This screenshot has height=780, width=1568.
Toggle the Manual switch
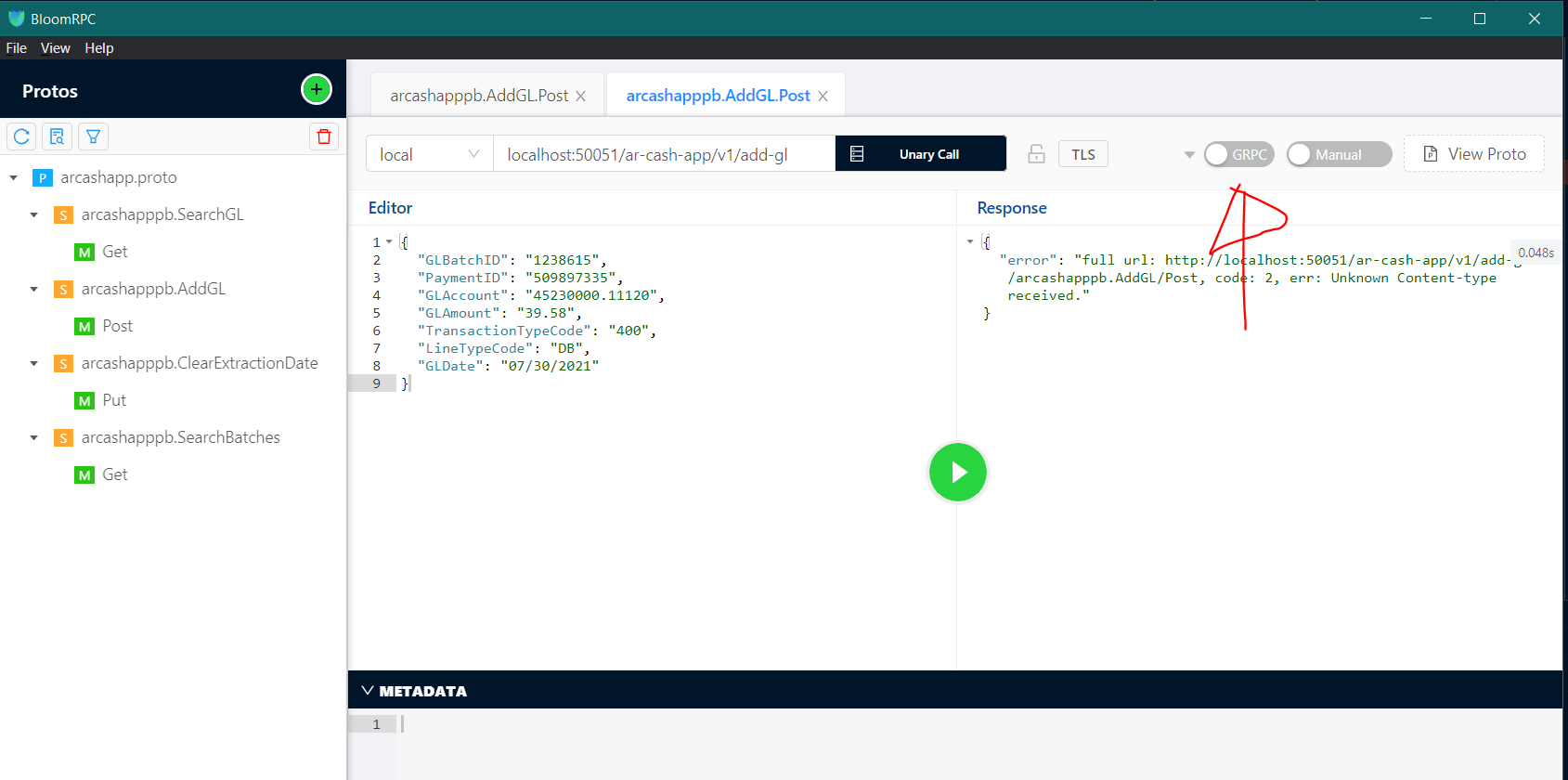1339,154
